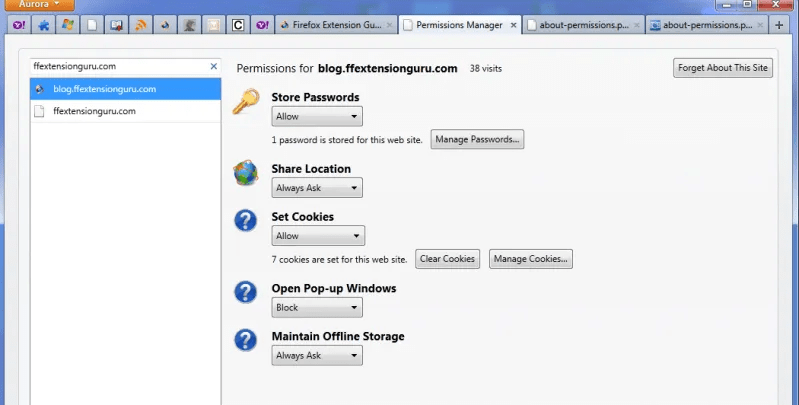Screen dimensions: 799x405
Task: Close the image-icon about-permissions tab
Action: pyautogui.click(x=760, y=25)
